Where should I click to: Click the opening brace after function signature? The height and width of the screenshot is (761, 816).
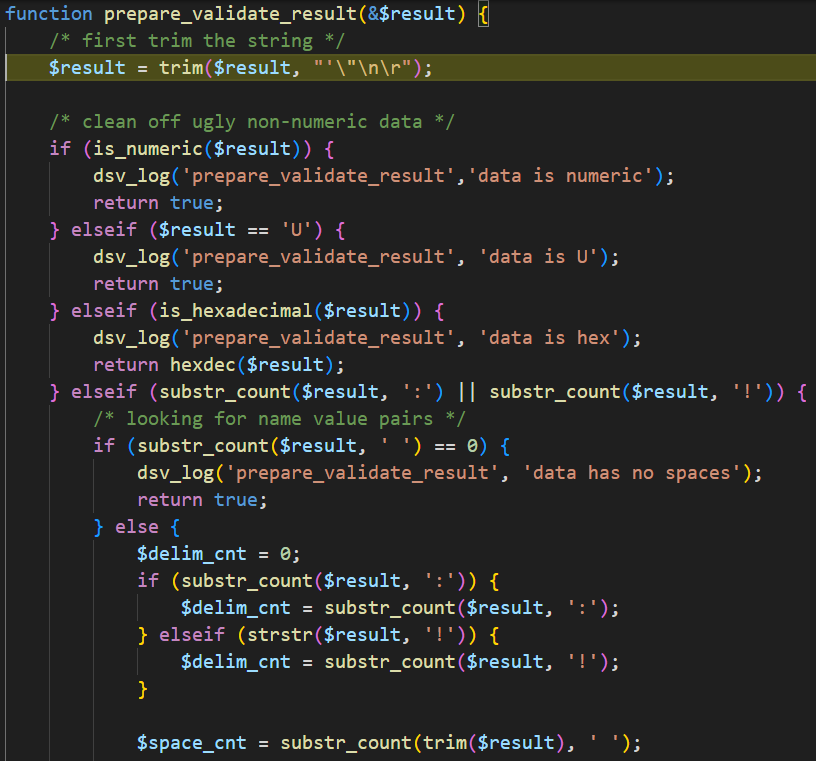pyautogui.click(x=483, y=14)
